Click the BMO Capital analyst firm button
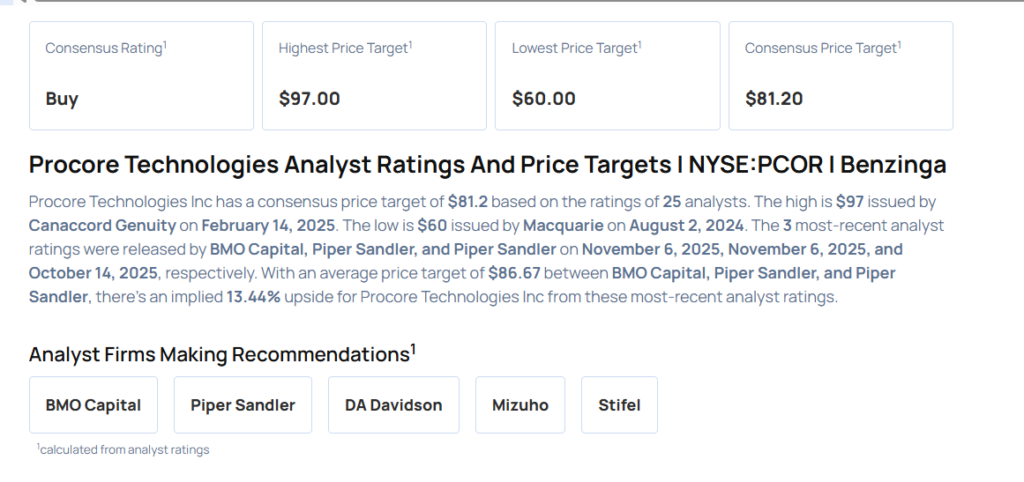Screen dimensions: 1024x482 click(x=93, y=405)
